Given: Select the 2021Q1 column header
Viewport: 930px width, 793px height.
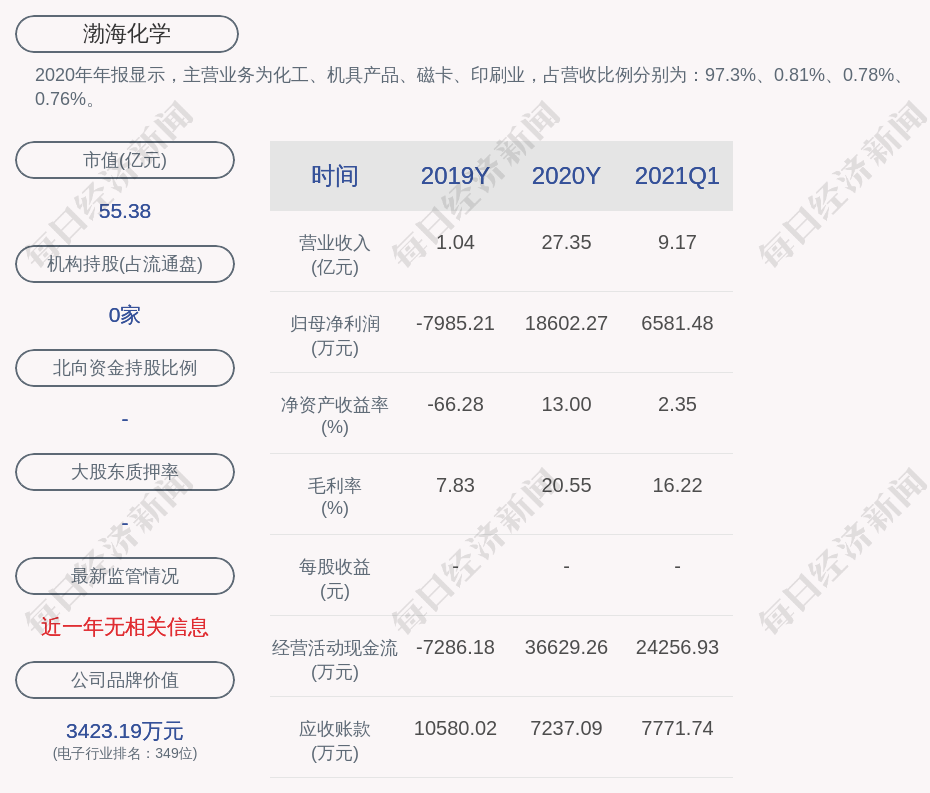Looking at the screenshot, I should (677, 176).
